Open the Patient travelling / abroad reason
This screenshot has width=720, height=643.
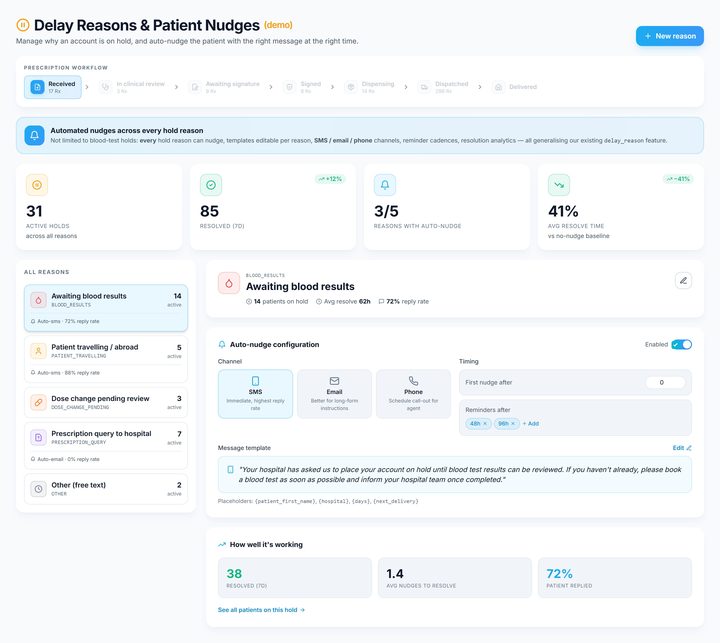pyautogui.click(x=106, y=359)
